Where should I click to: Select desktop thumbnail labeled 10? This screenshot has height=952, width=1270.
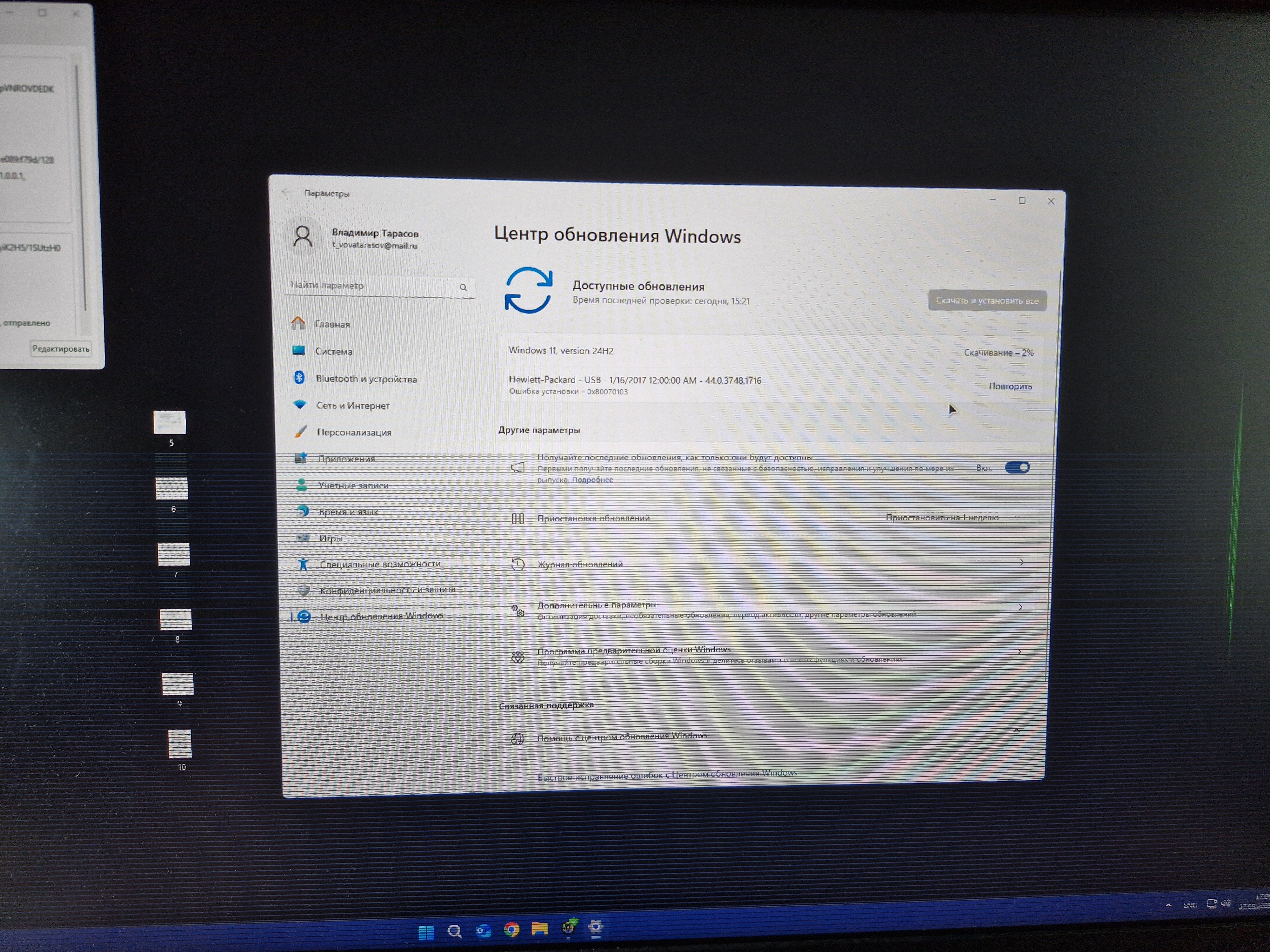pyautogui.click(x=180, y=744)
